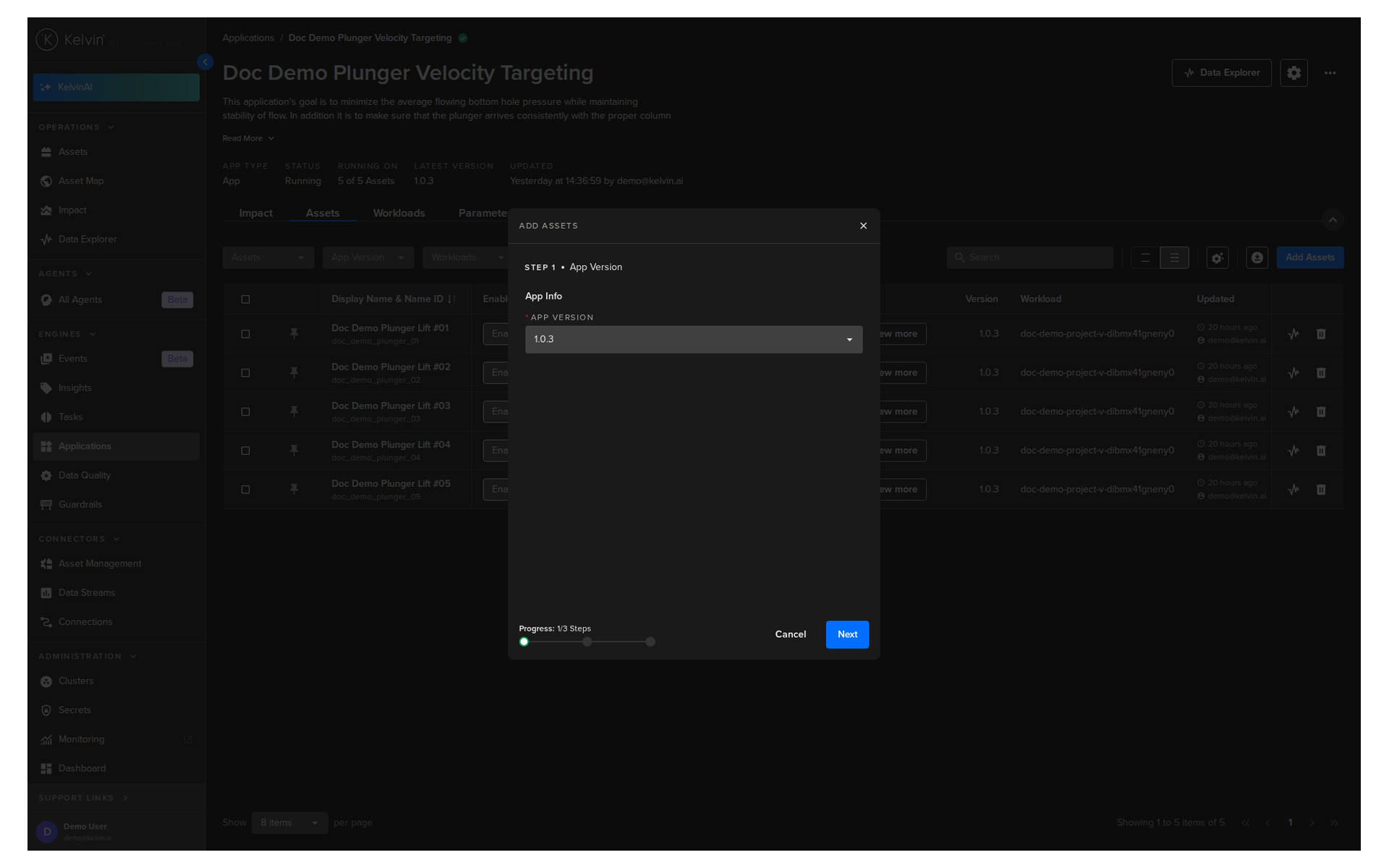Open the Insights tag icon
Viewport: 1389px width, 868px height.
coord(46,388)
